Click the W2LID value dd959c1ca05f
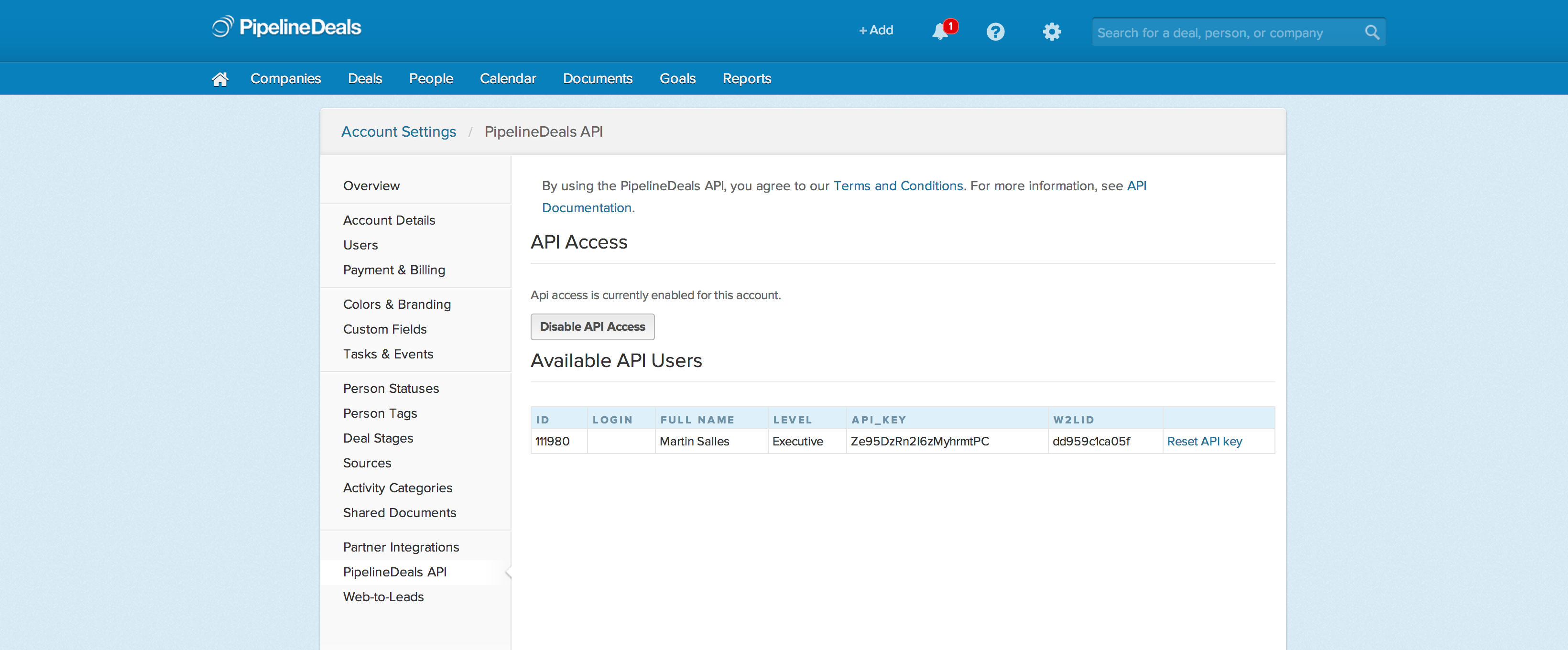The height and width of the screenshot is (650, 1568). point(1091,442)
